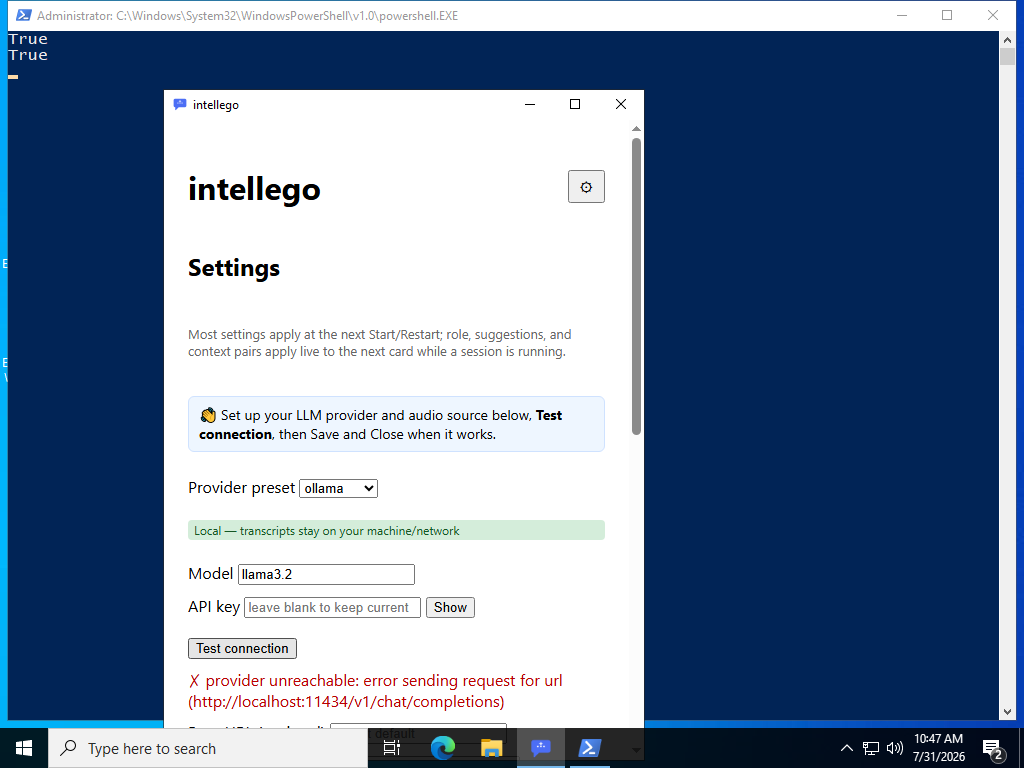Click PowerShell scrollbar up arrow
The height and width of the screenshot is (768, 1024).
tap(1007, 40)
